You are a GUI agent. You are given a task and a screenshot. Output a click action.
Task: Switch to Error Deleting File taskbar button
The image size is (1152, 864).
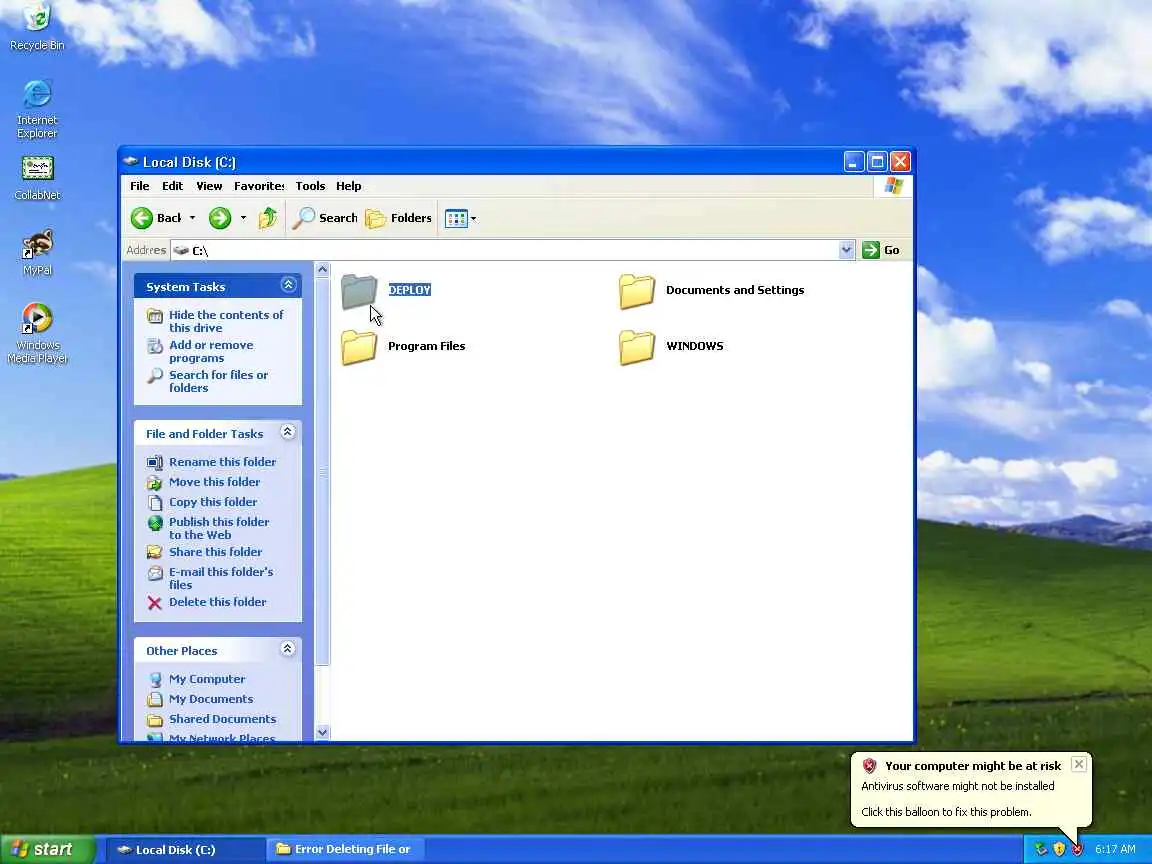(344, 849)
